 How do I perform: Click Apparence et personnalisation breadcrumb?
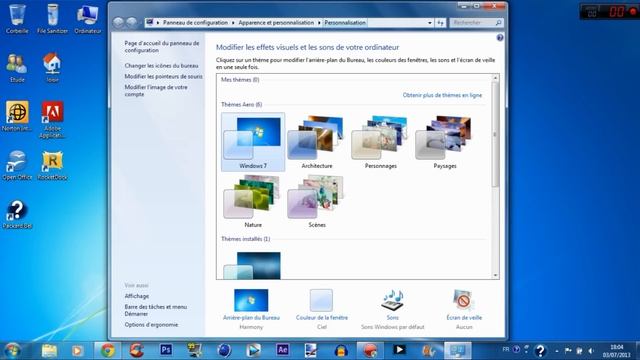coord(276,23)
